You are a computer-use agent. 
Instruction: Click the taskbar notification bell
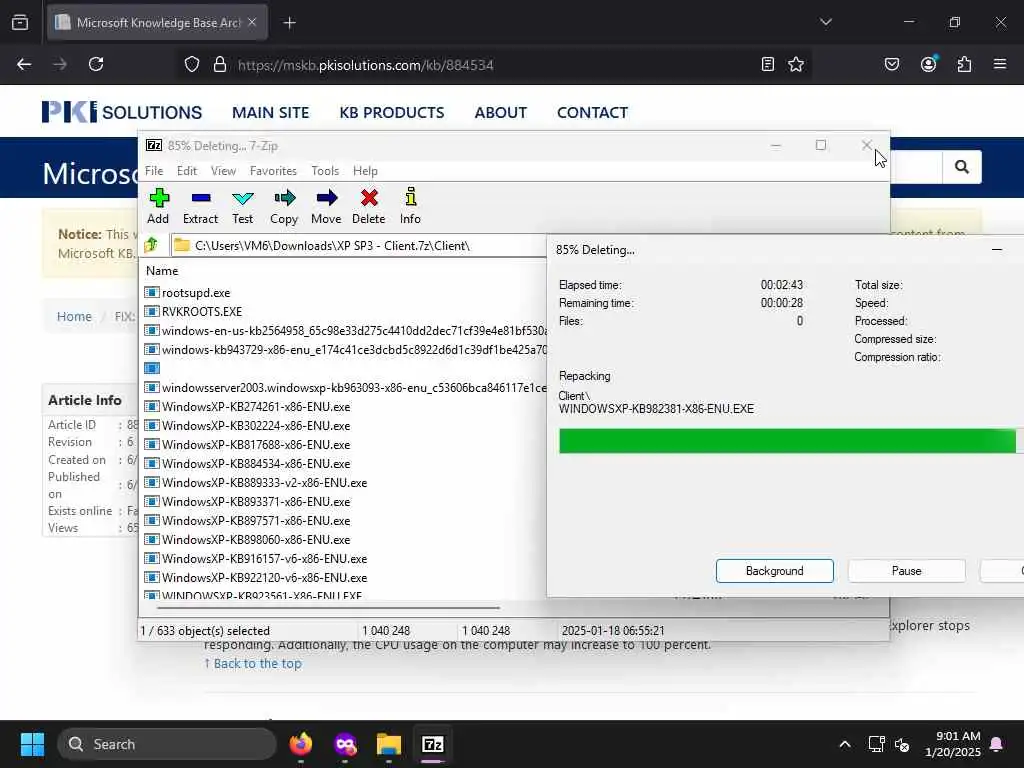click(x=997, y=744)
